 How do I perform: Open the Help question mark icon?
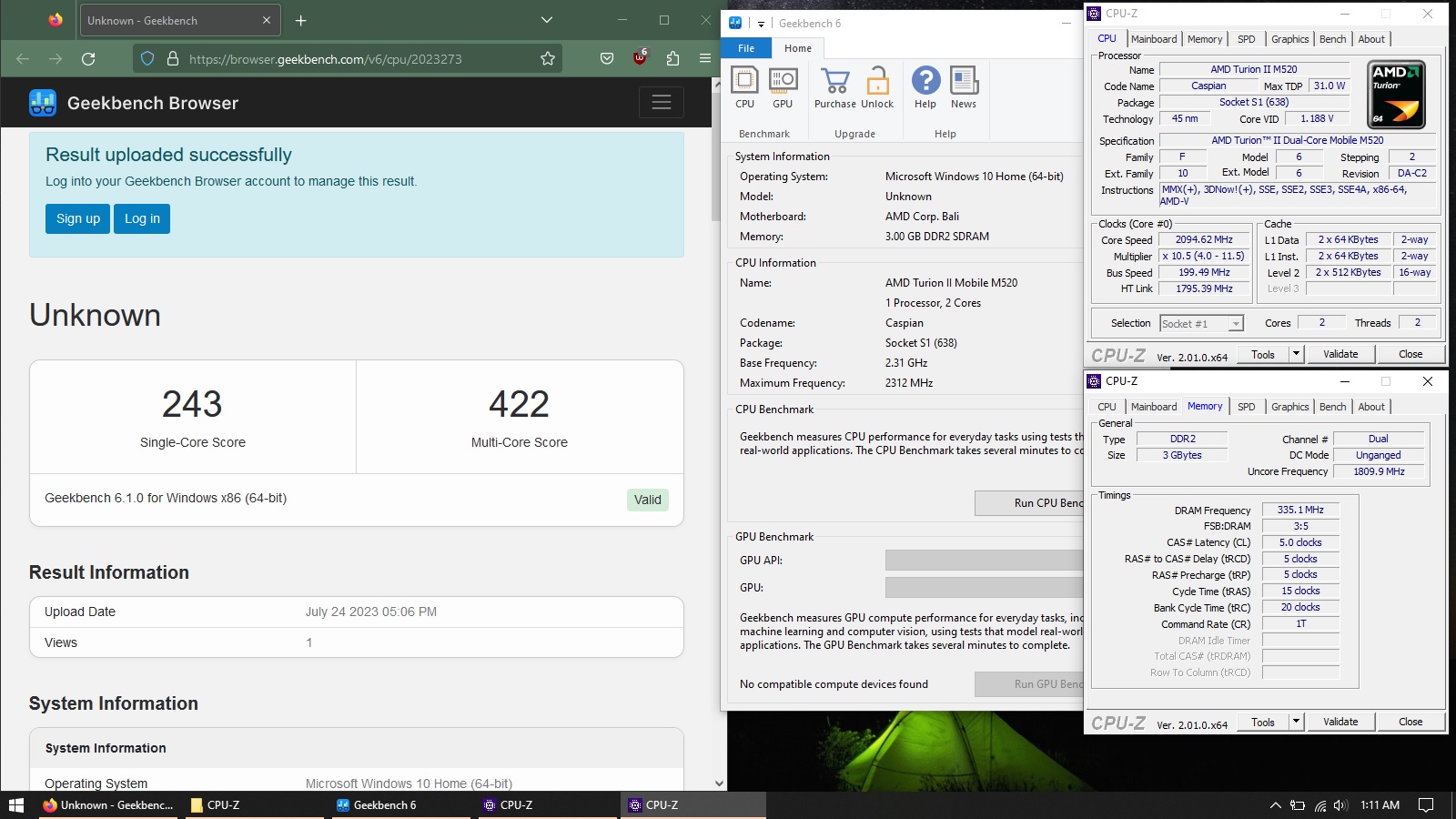(x=925, y=88)
